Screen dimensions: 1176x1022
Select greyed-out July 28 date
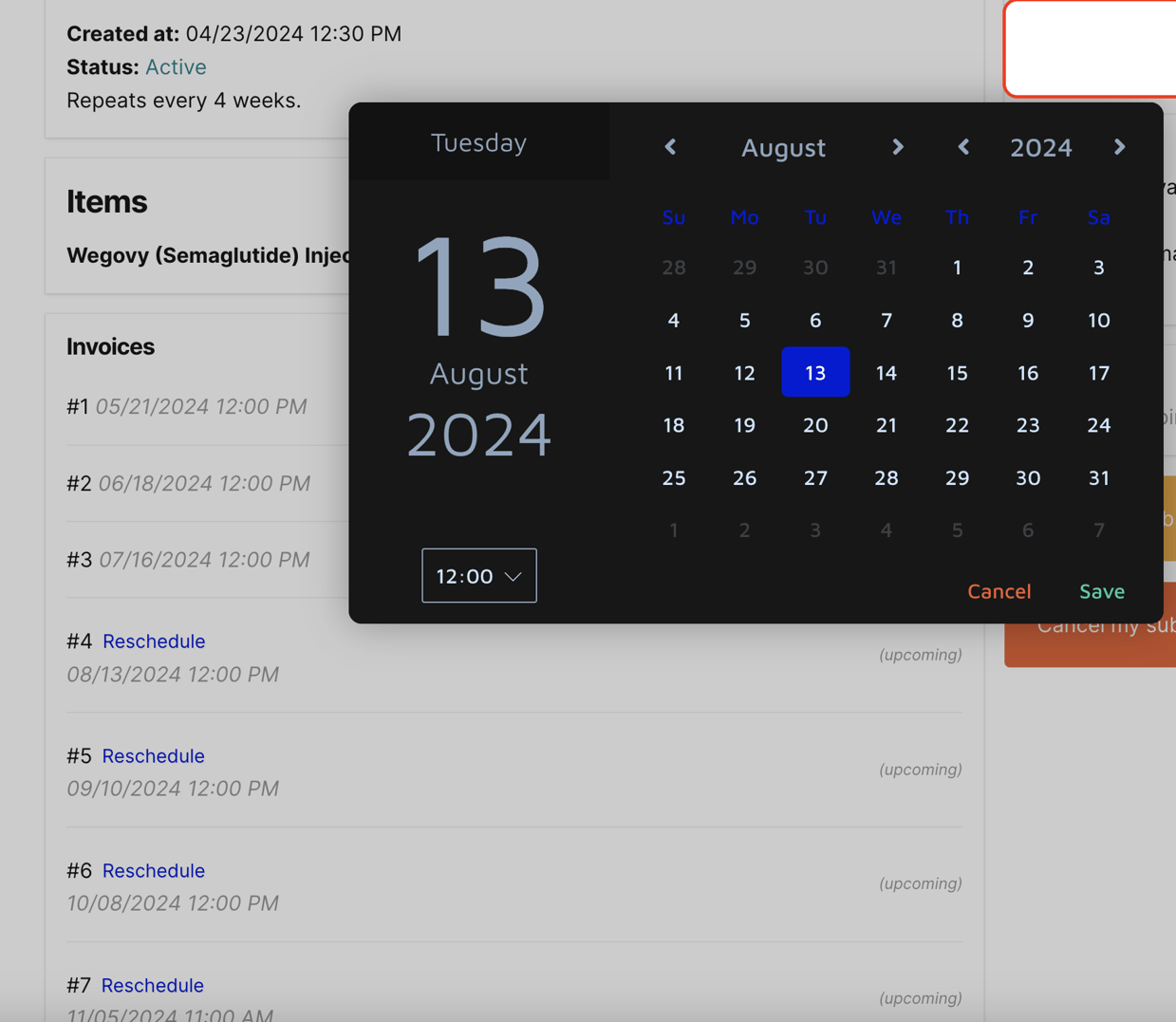tap(673, 268)
